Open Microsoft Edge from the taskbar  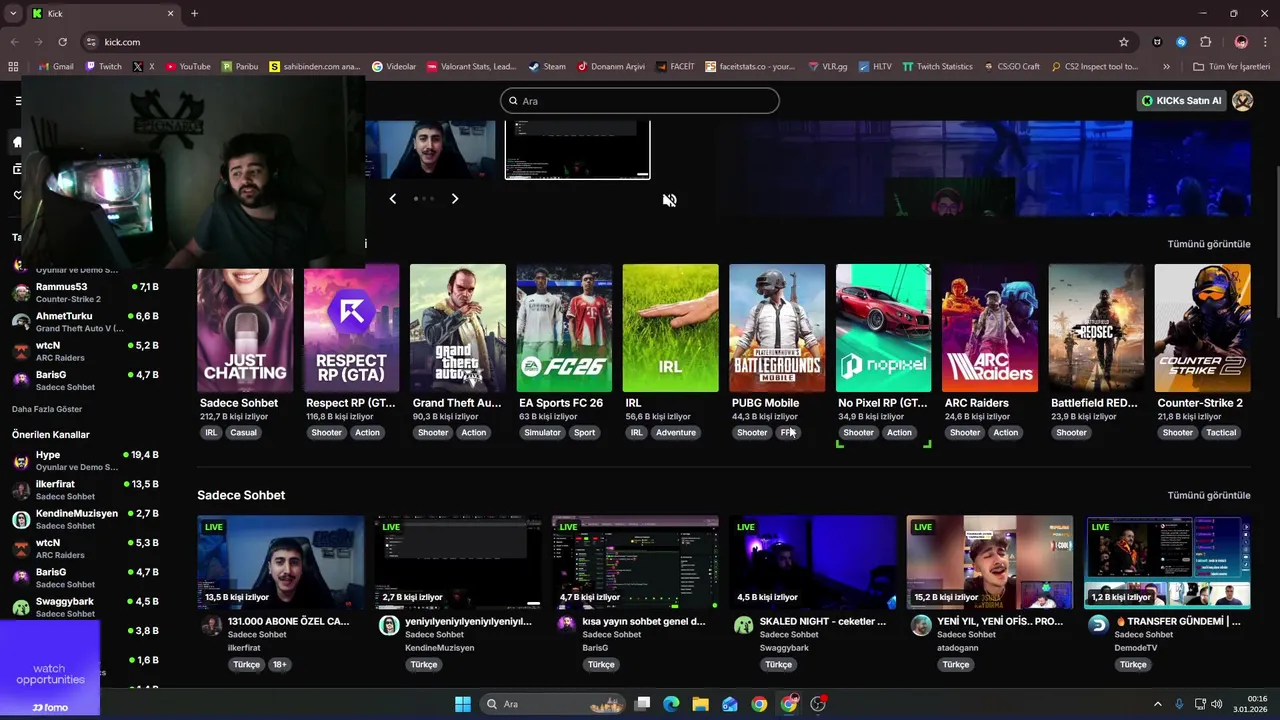tap(671, 704)
